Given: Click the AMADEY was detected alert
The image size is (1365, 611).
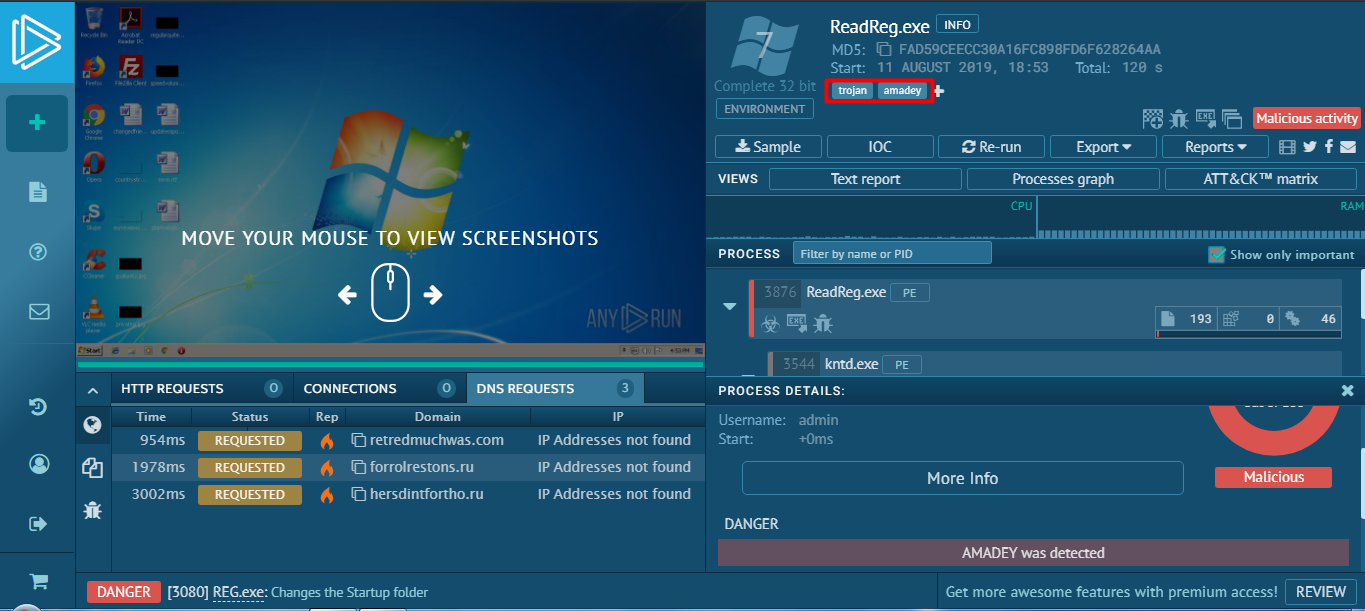Looking at the screenshot, I should (x=1033, y=552).
